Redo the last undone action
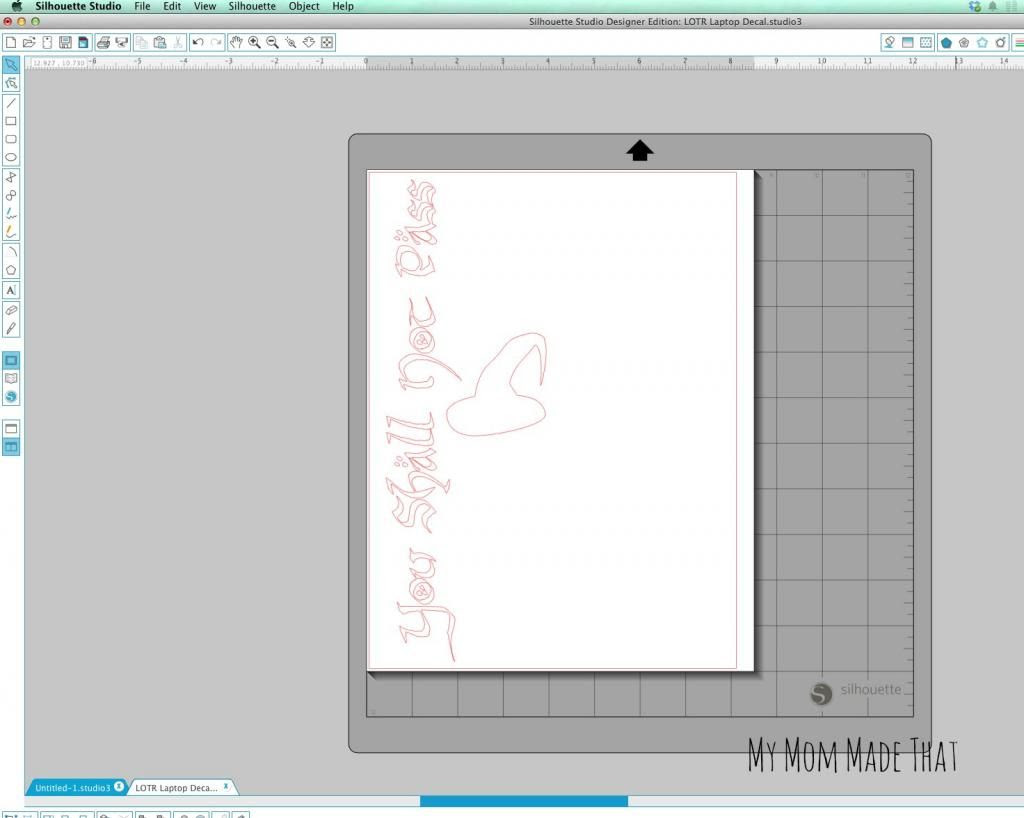This screenshot has height=818, width=1024. tap(216, 42)
